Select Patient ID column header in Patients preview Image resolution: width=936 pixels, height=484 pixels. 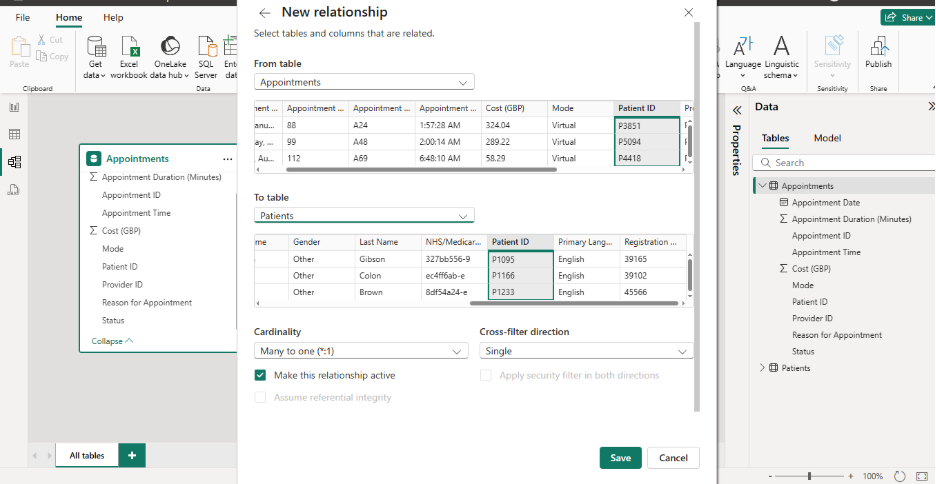pos(521,242)
